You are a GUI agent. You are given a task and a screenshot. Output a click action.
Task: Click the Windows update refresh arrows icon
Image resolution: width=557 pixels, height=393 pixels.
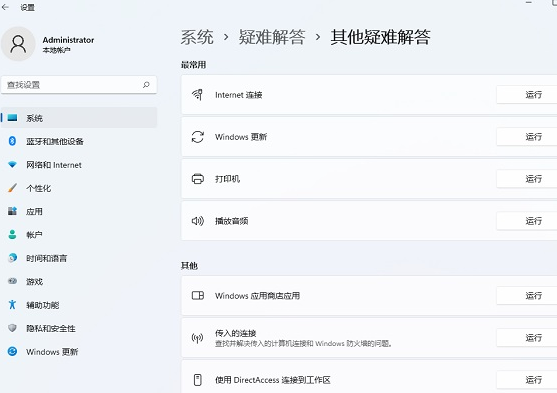click(x=198, y=137)
